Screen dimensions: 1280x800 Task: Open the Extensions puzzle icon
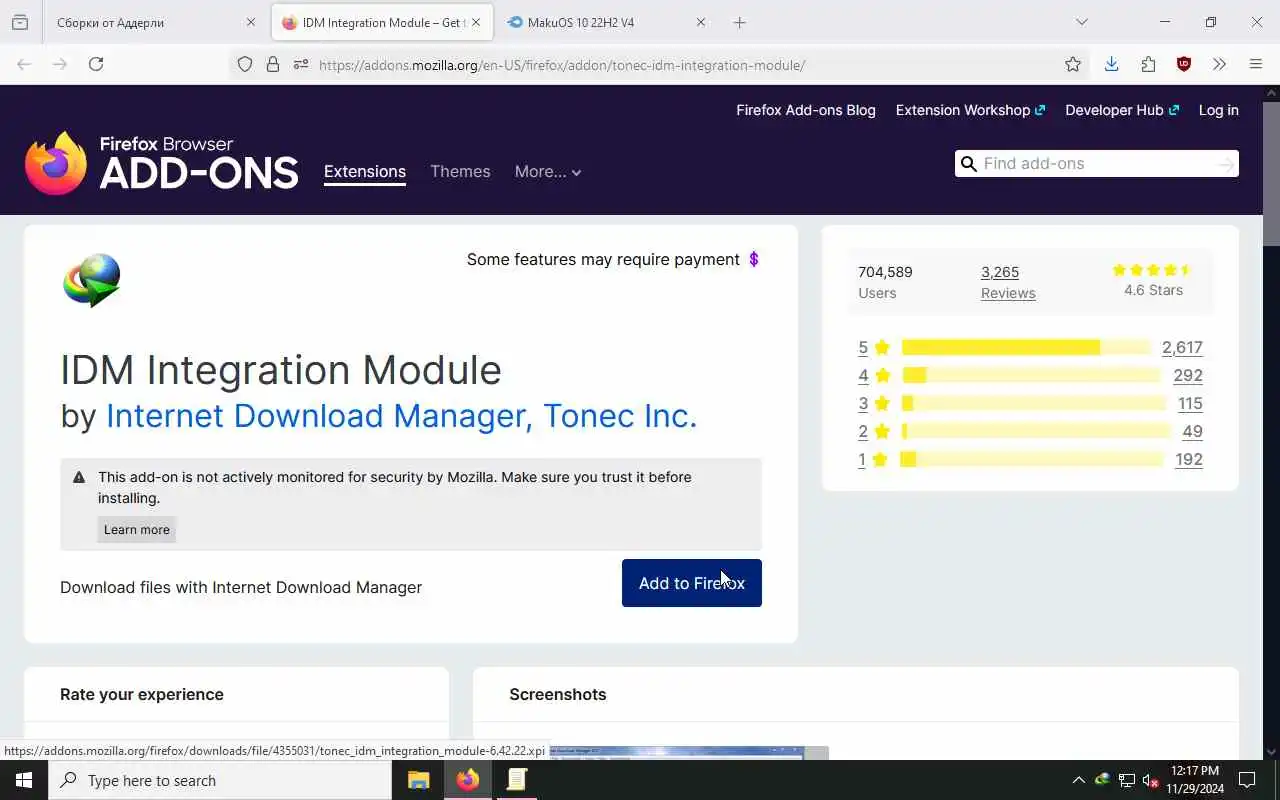coord(1148,64)
